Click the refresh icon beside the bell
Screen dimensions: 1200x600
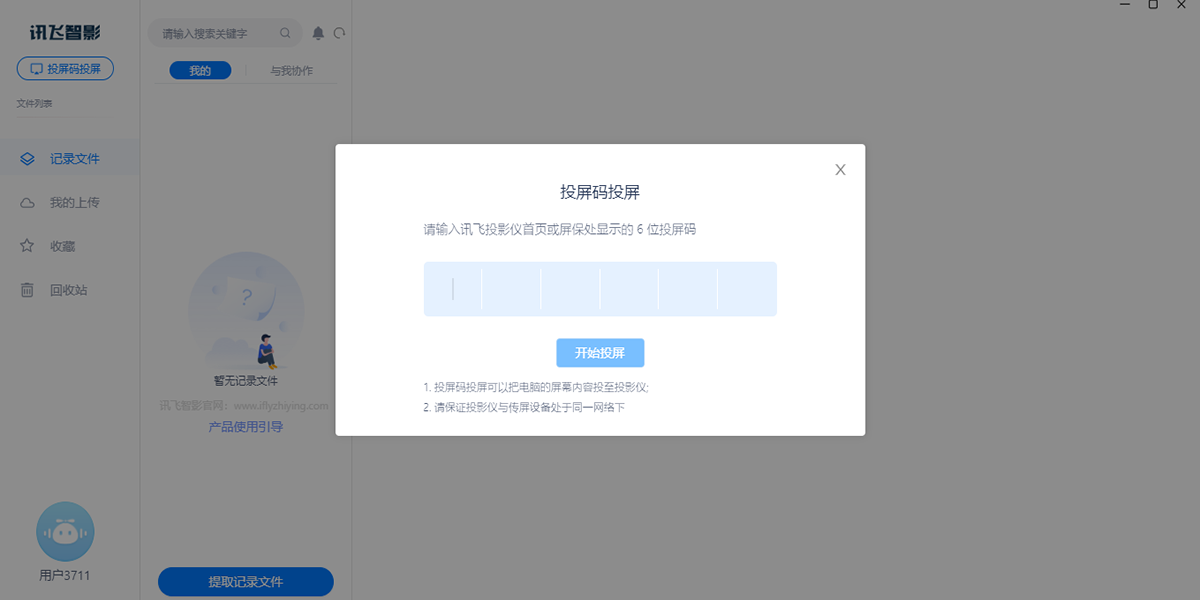point(340,34)
